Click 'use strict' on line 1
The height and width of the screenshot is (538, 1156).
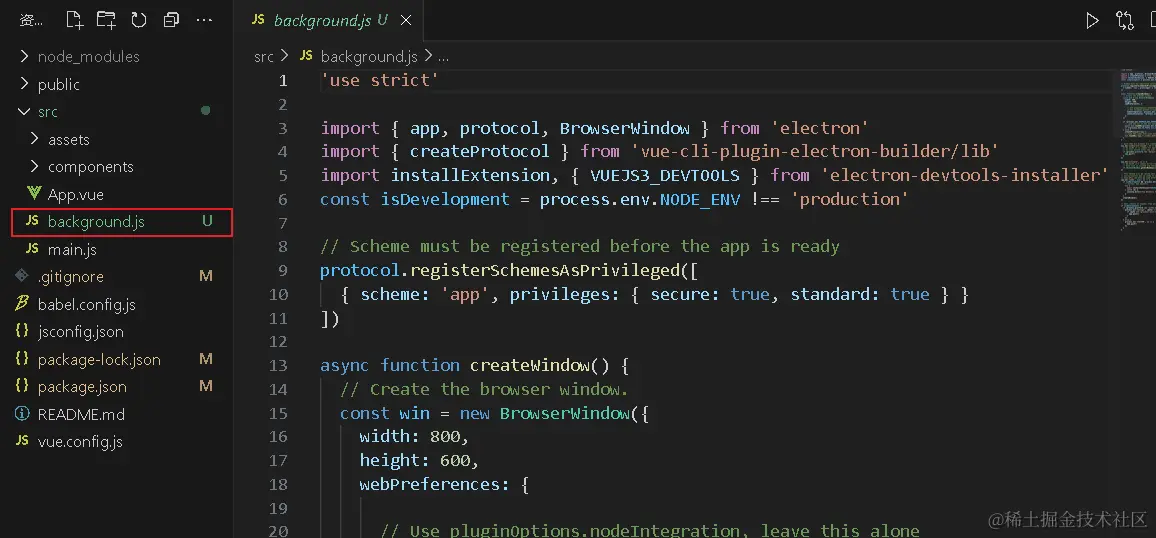click(380, 80)
